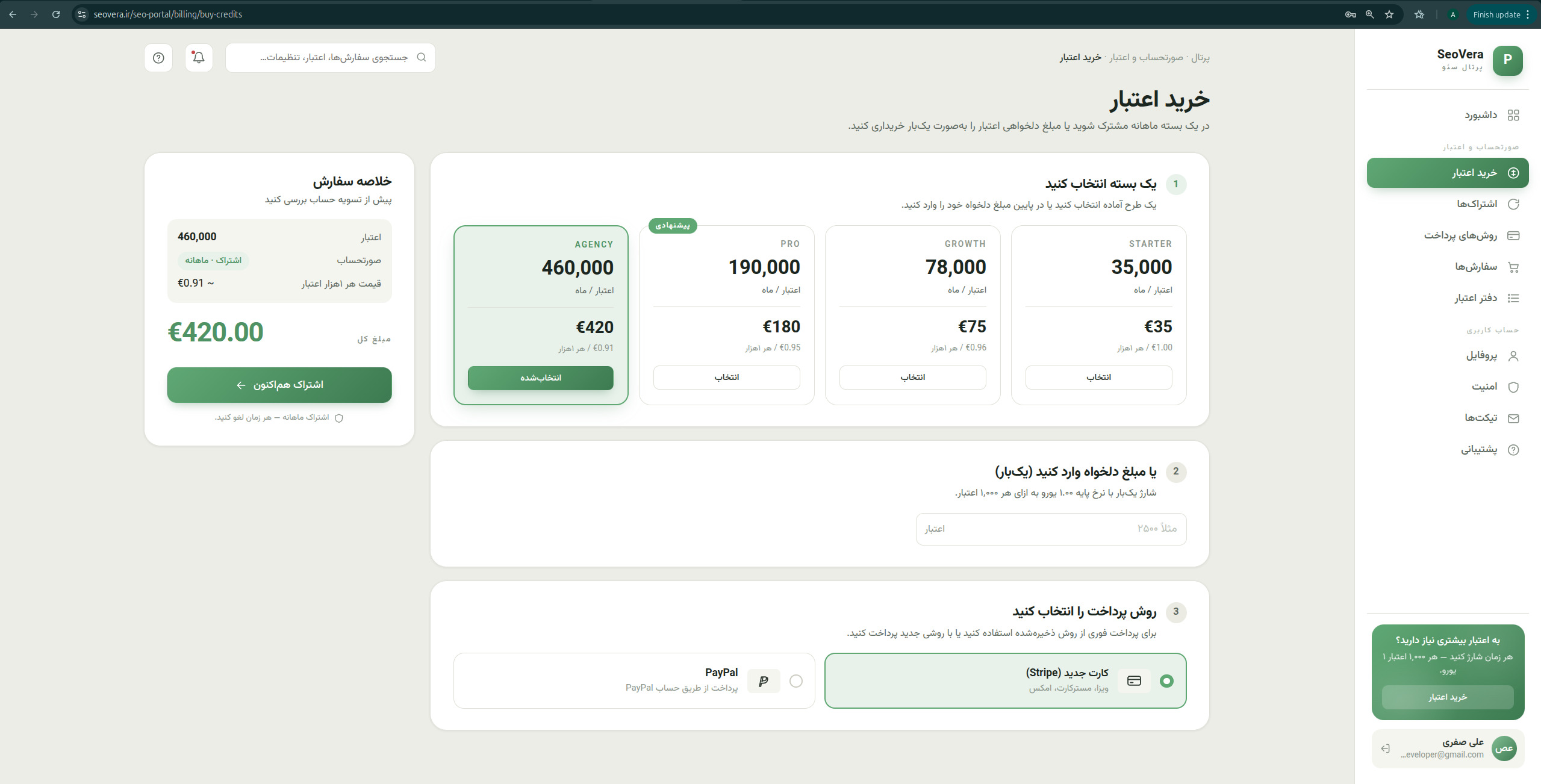The width and height of the screenshot is (1541, 784).
Task: Open دفتر اعتبار in the sidebar
Action: tap(1448, 298)
